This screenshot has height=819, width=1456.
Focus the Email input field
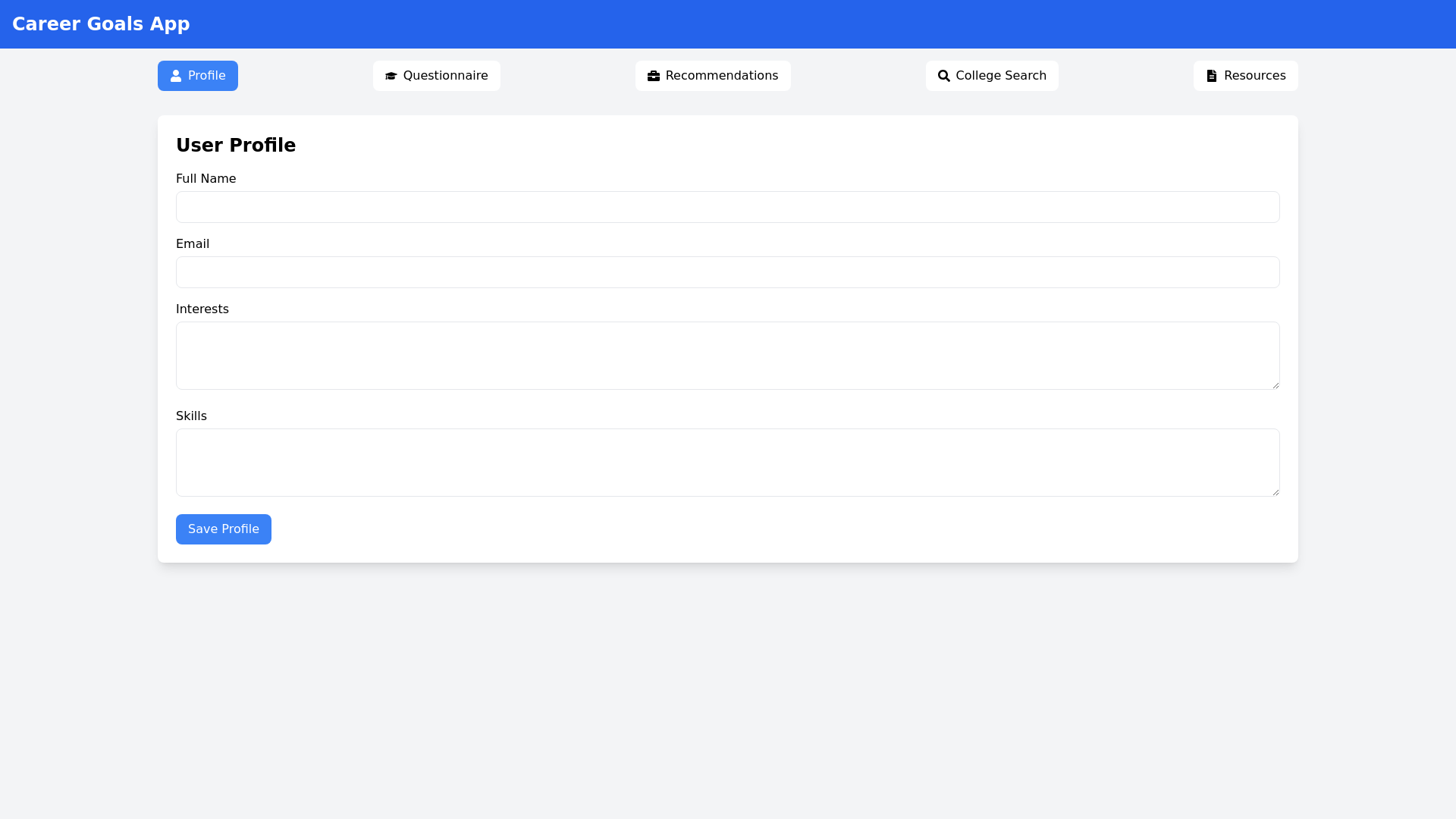[x=727, y=271]
